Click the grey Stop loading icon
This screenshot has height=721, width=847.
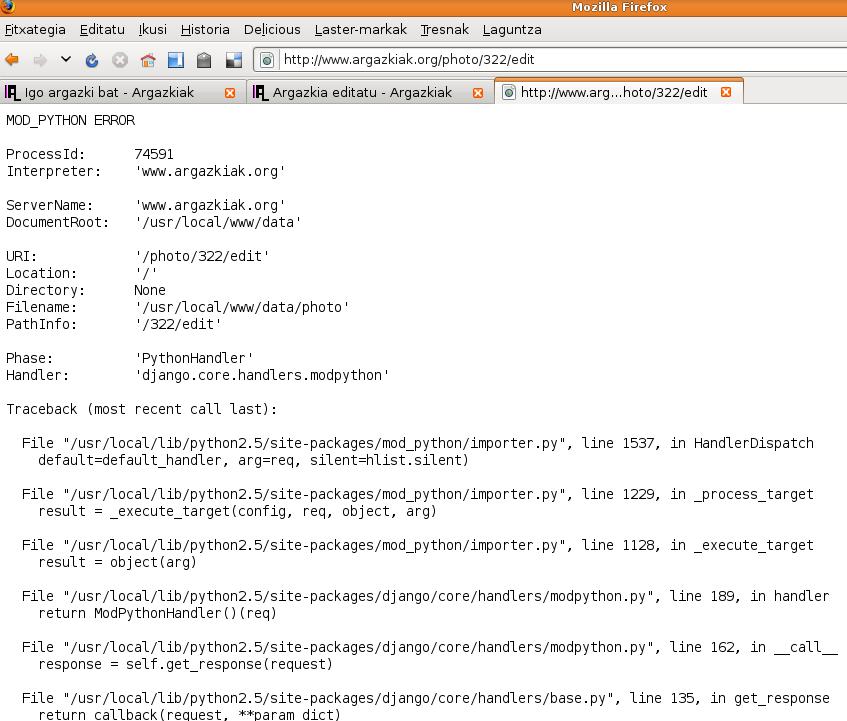coord(120,60)
